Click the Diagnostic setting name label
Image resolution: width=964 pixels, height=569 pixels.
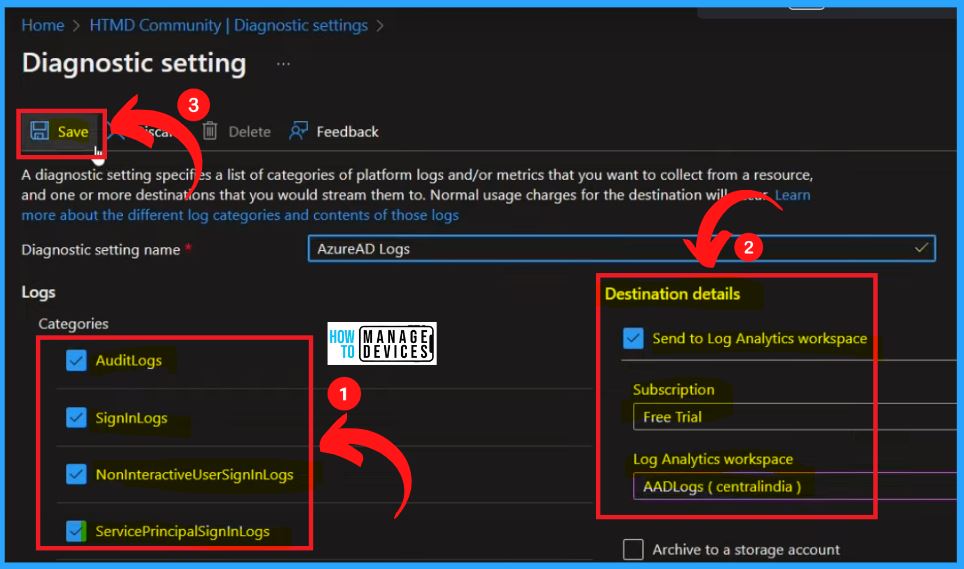101,250
